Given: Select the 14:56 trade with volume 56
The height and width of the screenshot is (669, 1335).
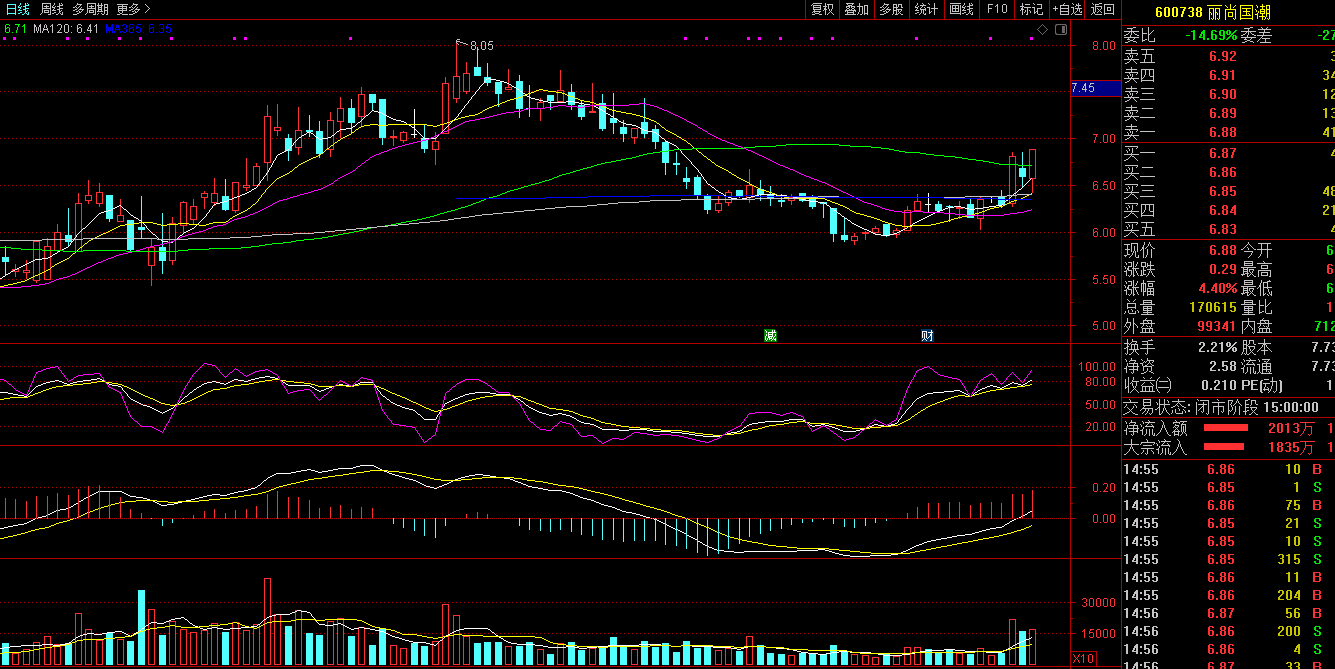Looking at the screenshot, I should click(x=1228, y=613).
